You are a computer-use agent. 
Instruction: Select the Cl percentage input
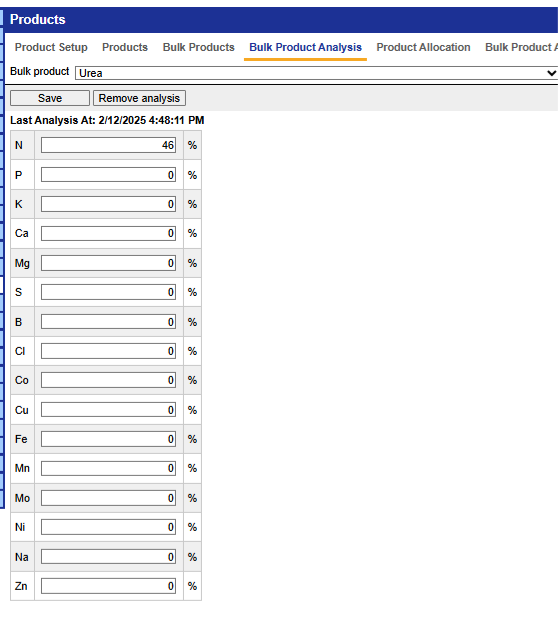[108, 351]
